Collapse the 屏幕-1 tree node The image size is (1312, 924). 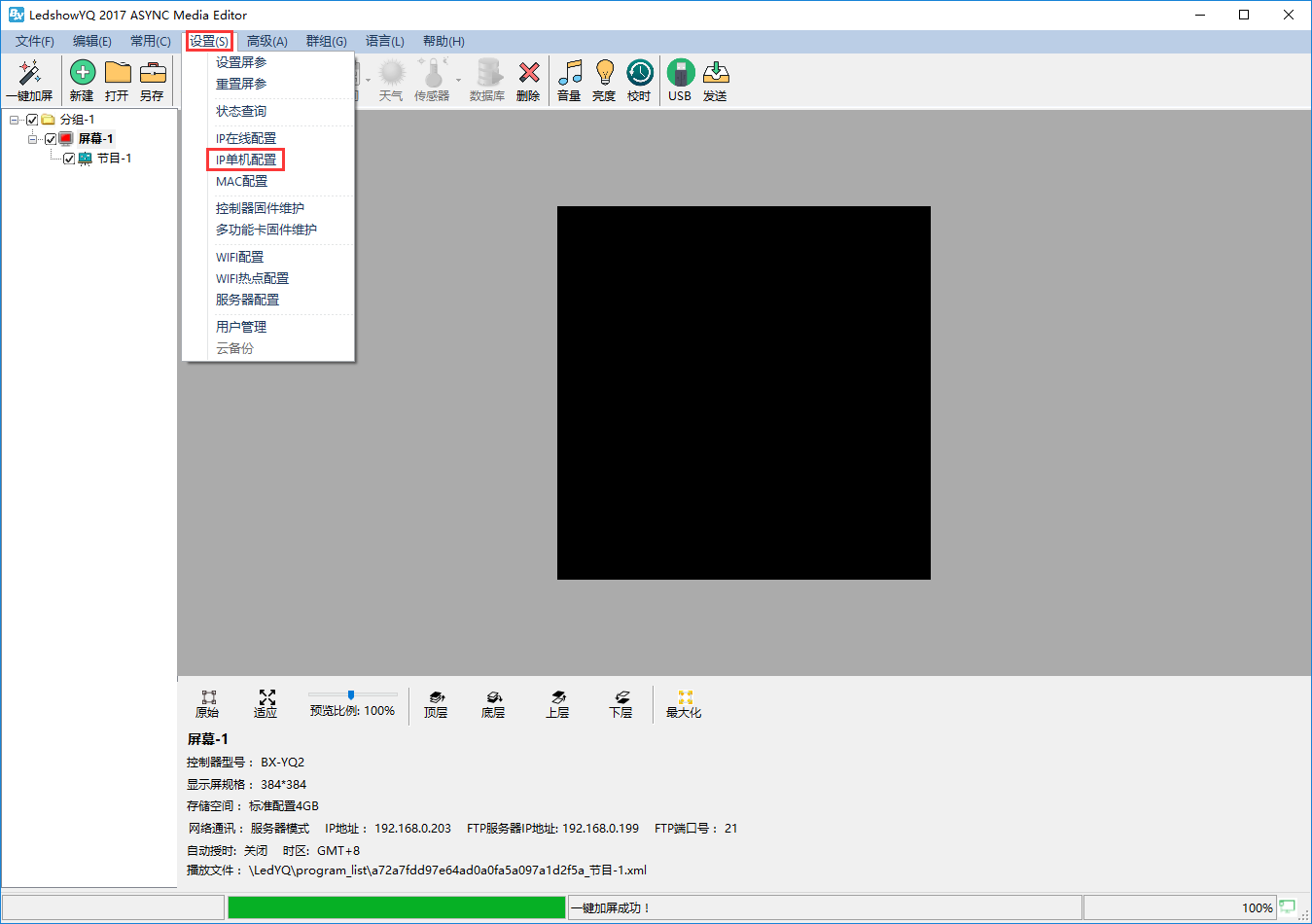click(x=33, y=139)
